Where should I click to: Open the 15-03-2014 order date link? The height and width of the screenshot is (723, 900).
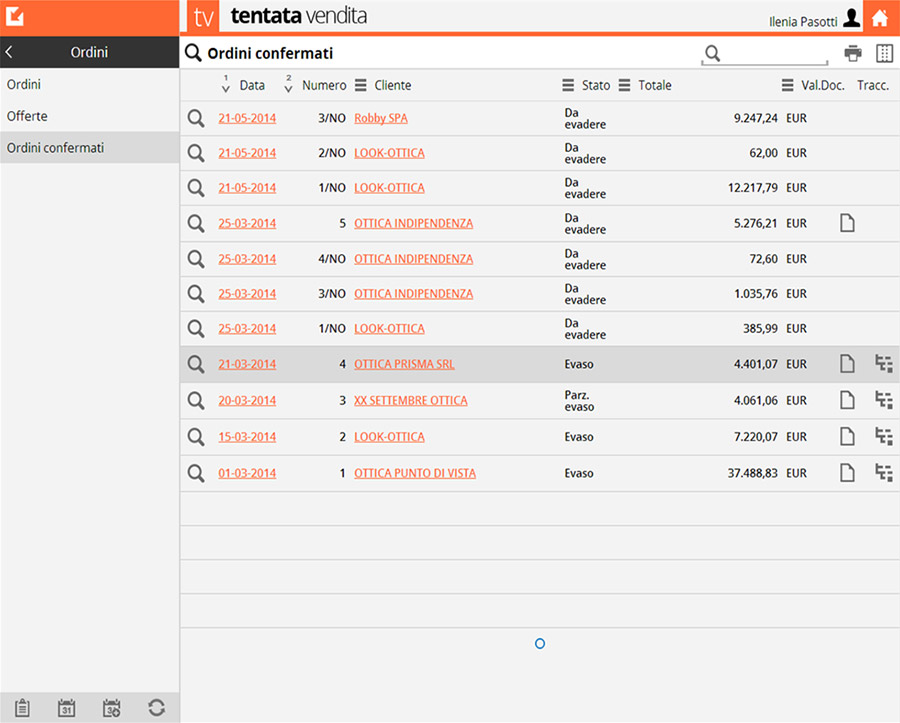247,437
